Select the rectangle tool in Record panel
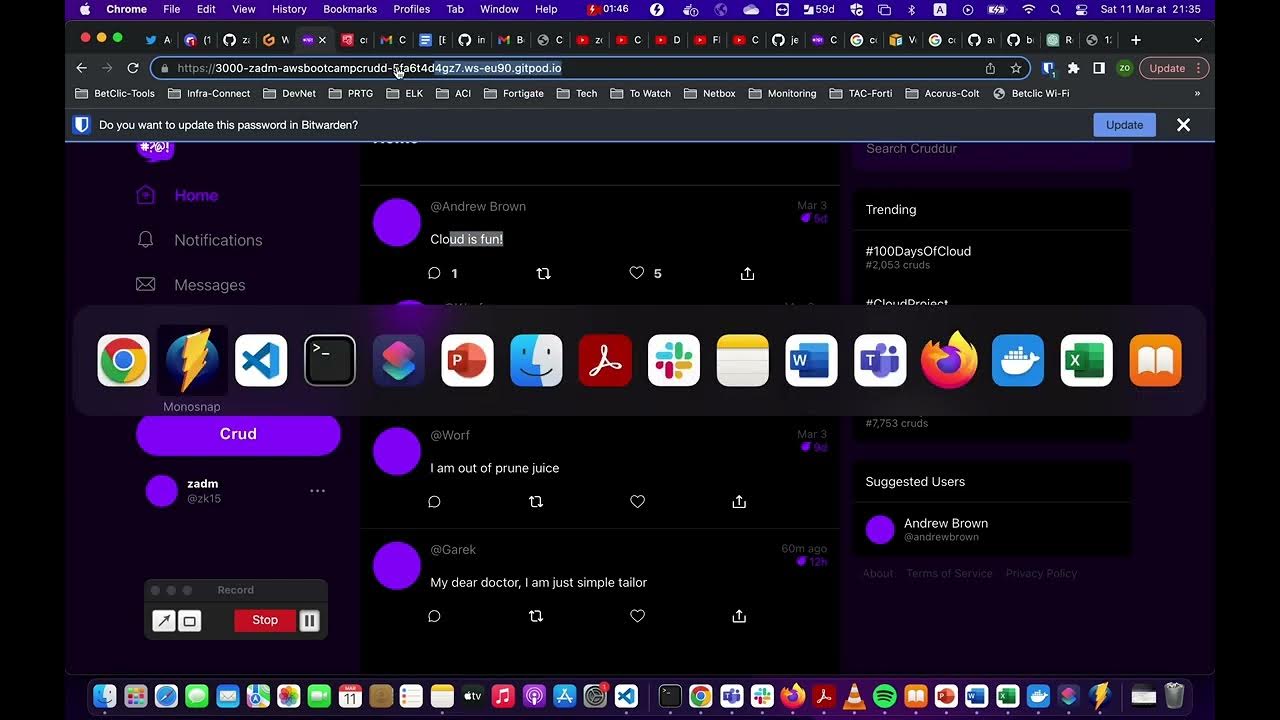Image resolution: width=1280 pixels, height=720 pixels. pyautogui.click(x=190, y=621)
